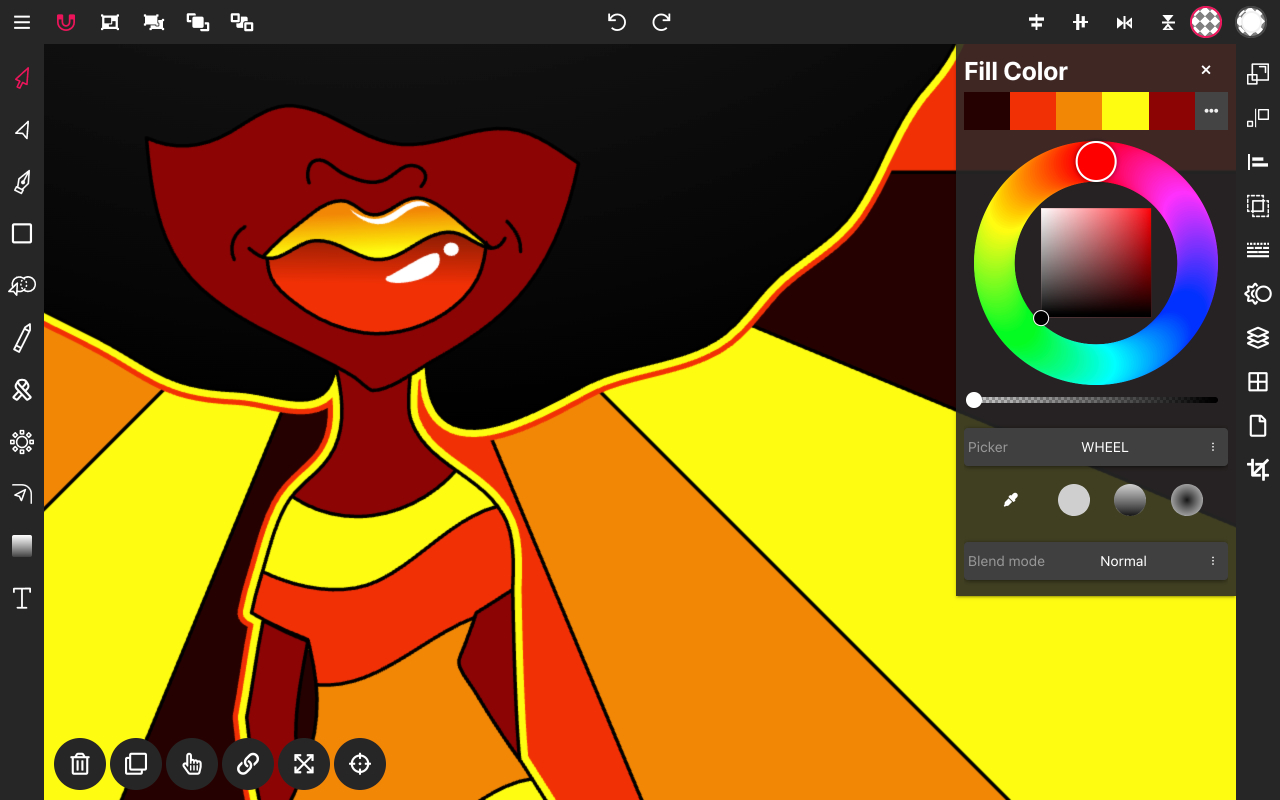
Task: Open the document page settings icon
Action: click(1258, 426)
